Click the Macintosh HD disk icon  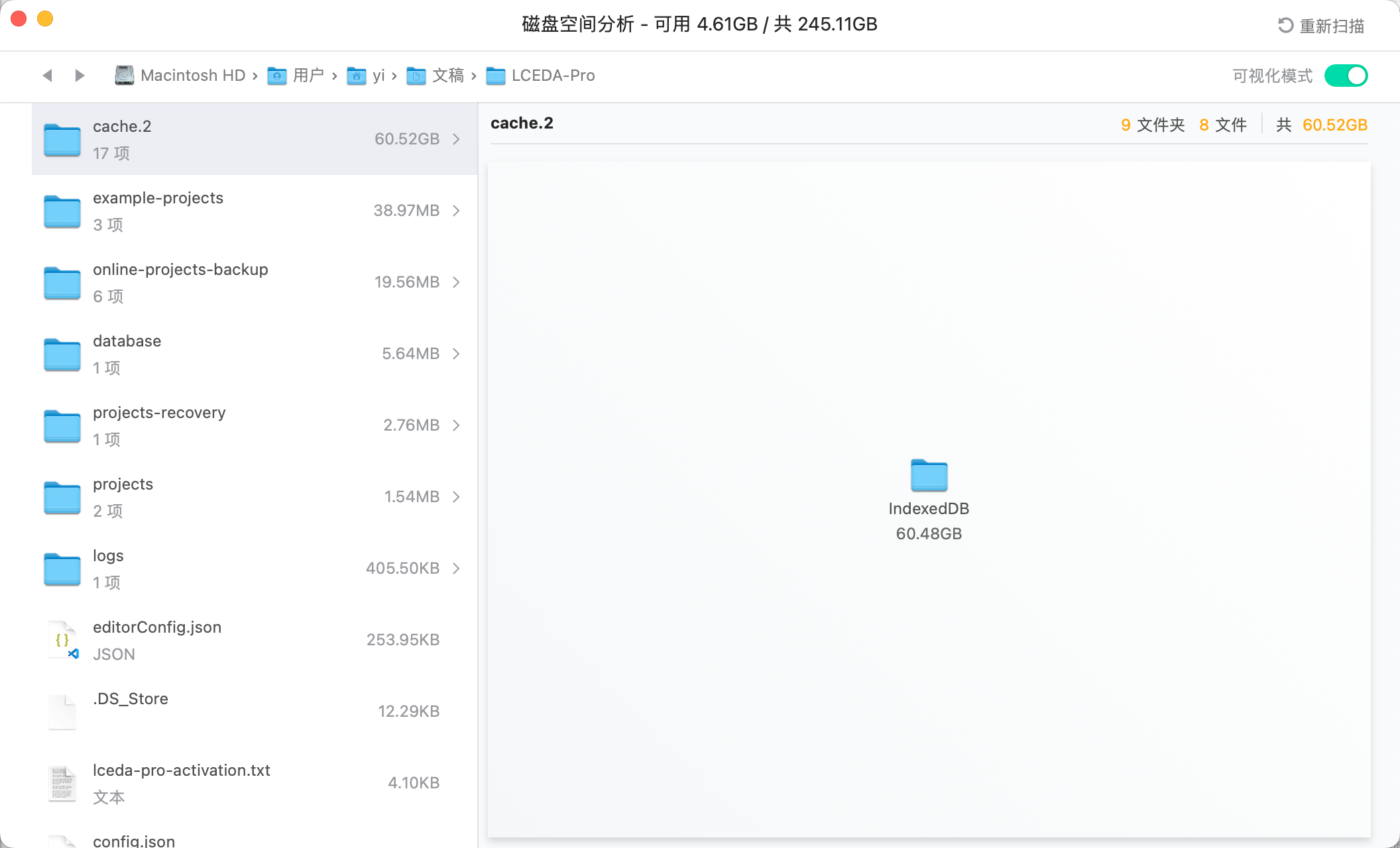click(124, 76)
